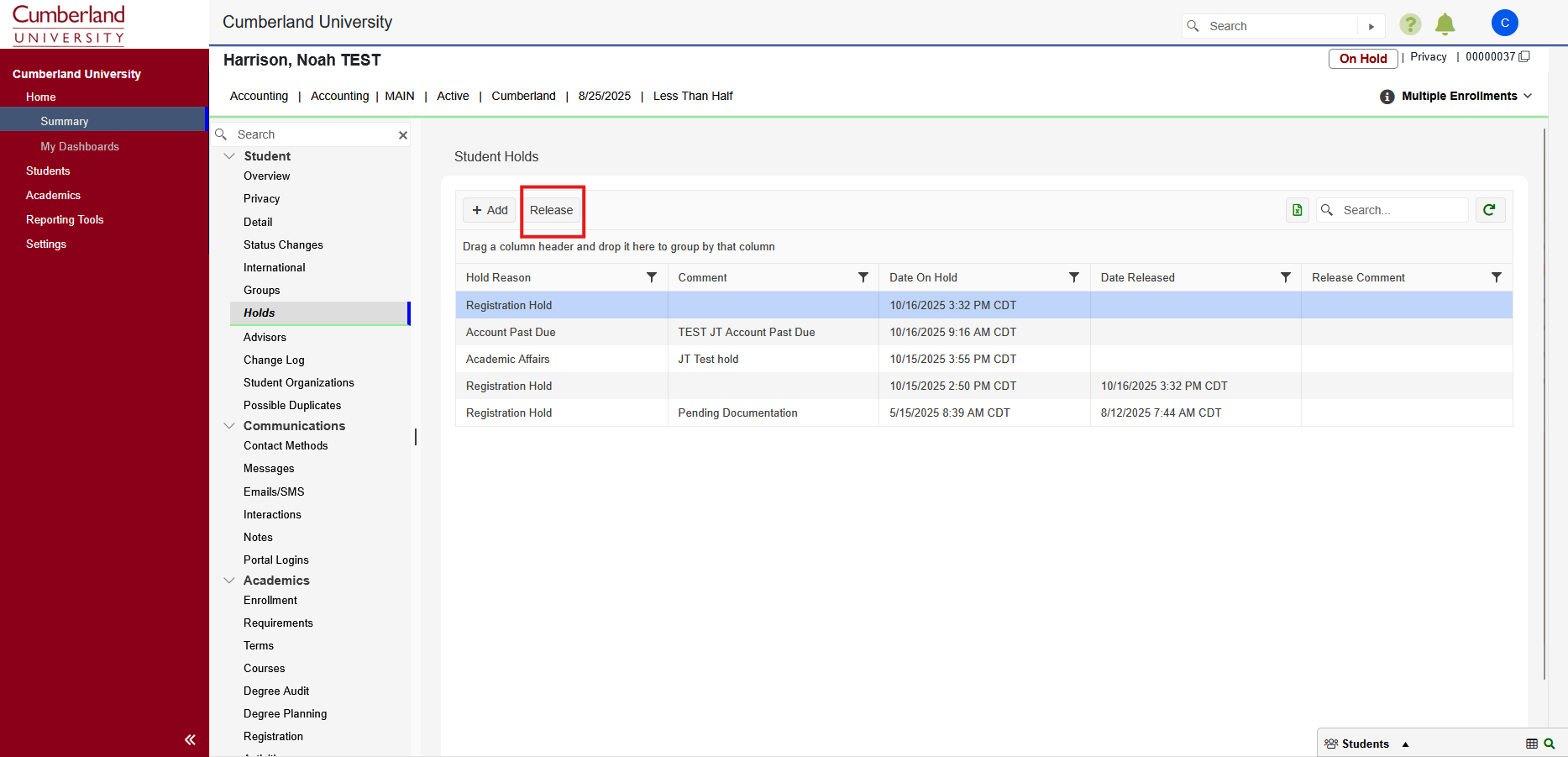Image resolution: width=1568 pixels, height=757 pixels.
Task: Refresh the Student Holds grid
Action: [x=1490, y=210]
